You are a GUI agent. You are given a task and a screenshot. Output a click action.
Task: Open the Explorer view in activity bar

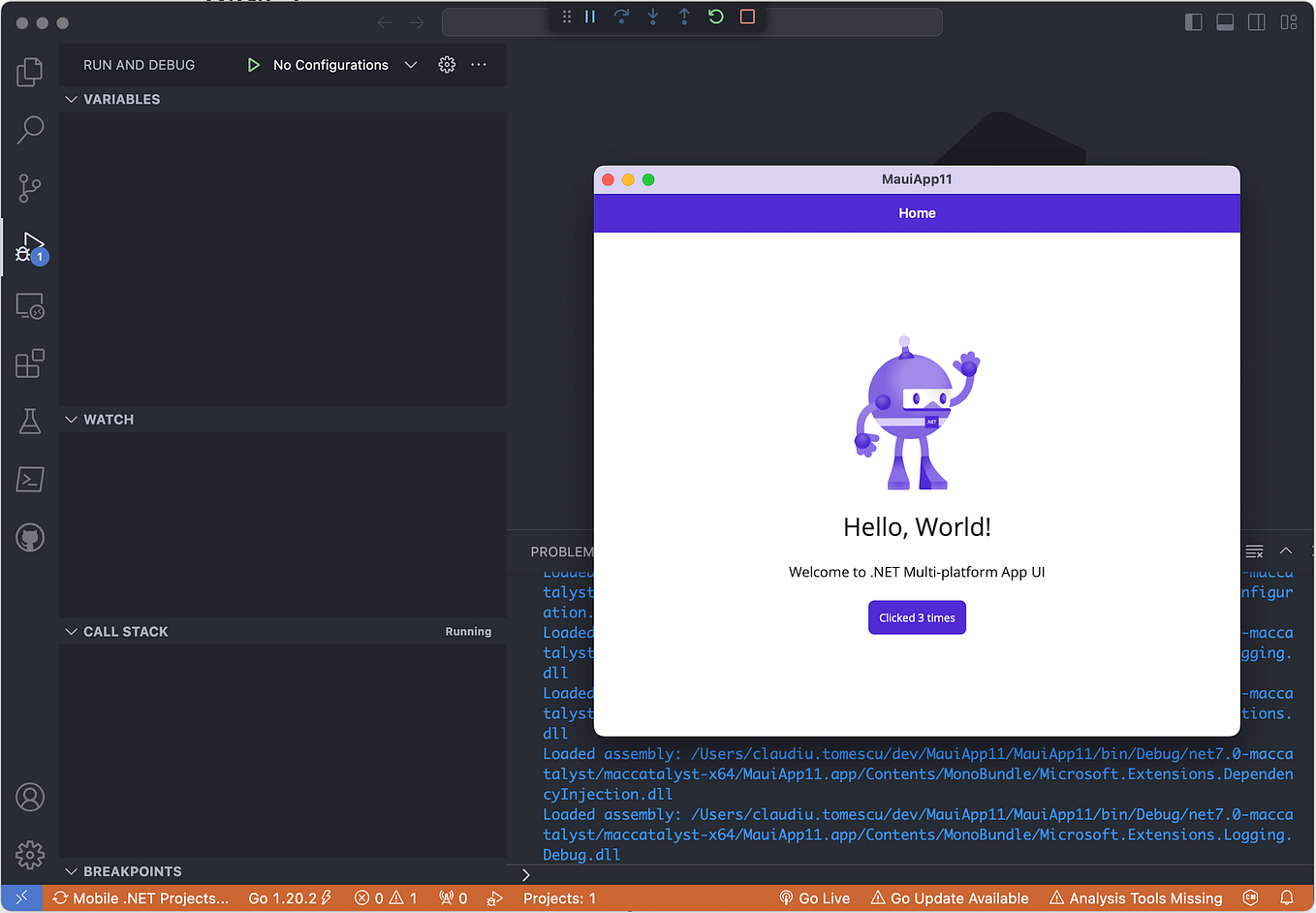click(x=30, y=72)
